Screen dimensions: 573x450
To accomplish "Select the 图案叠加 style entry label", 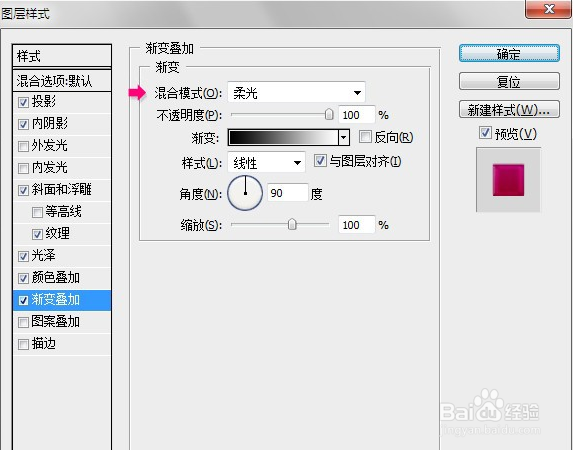I will click(56, 321).
